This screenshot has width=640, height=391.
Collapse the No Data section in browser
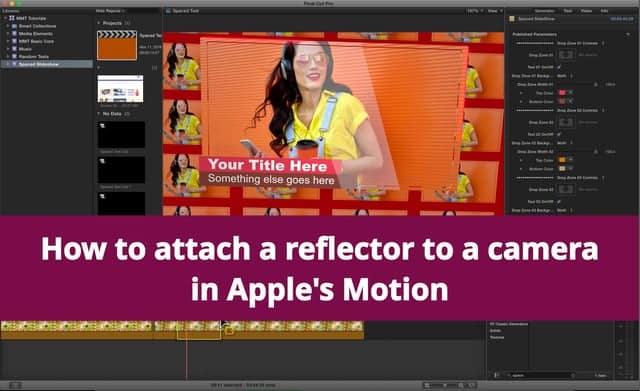tap(99, 114)
